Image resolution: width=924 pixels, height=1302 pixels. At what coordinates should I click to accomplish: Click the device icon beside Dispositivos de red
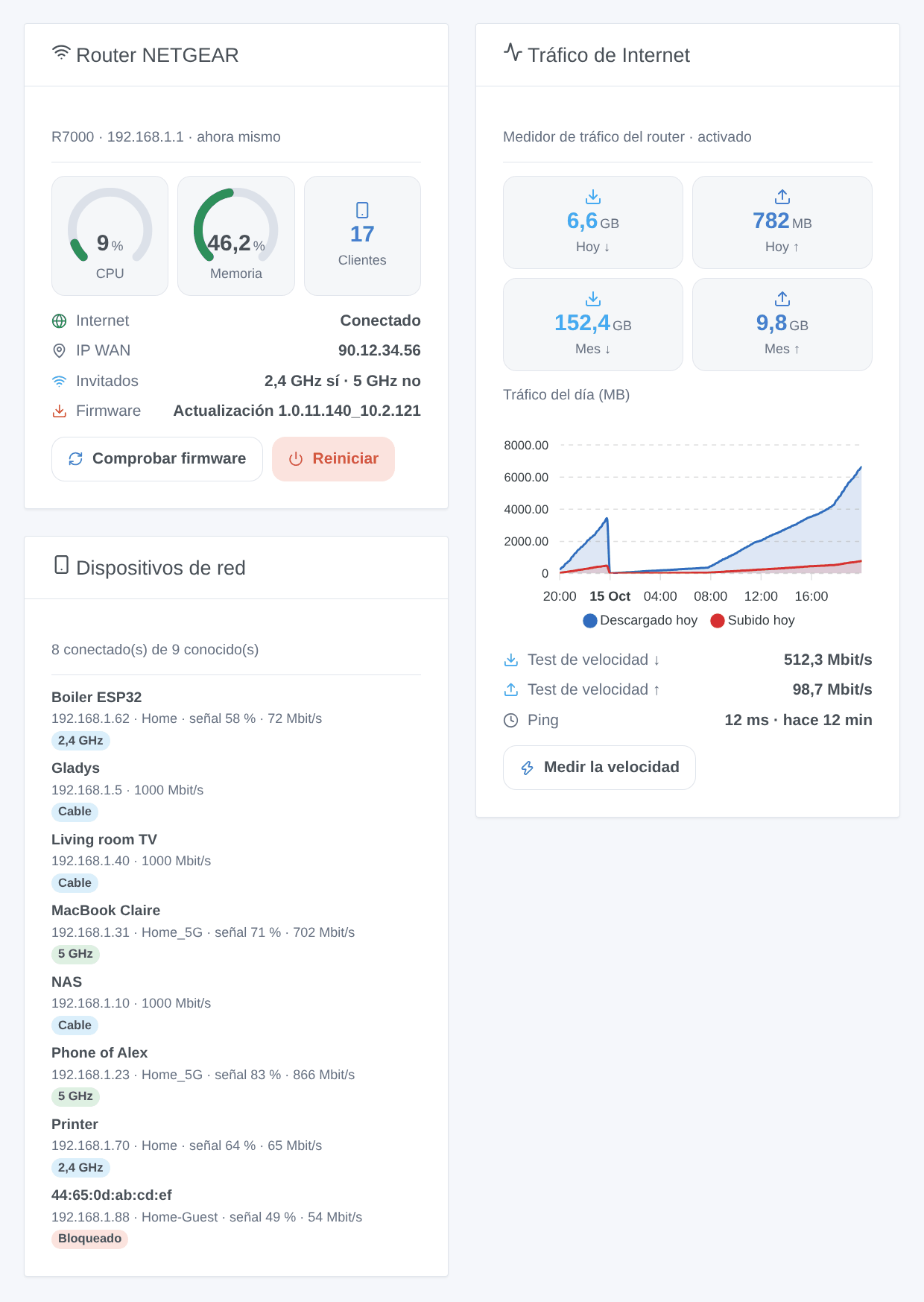coord(62,565)
